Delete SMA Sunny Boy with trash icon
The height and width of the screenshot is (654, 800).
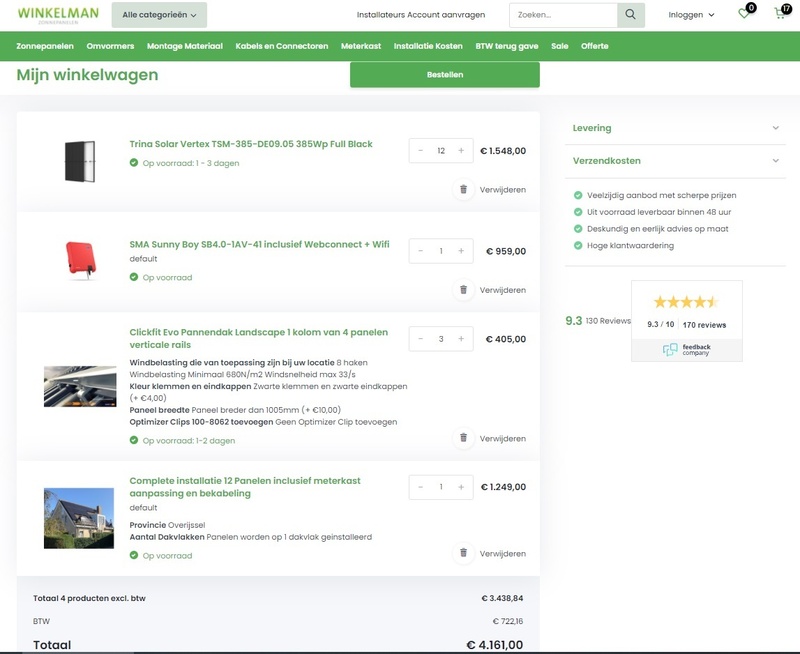[463, 290]
